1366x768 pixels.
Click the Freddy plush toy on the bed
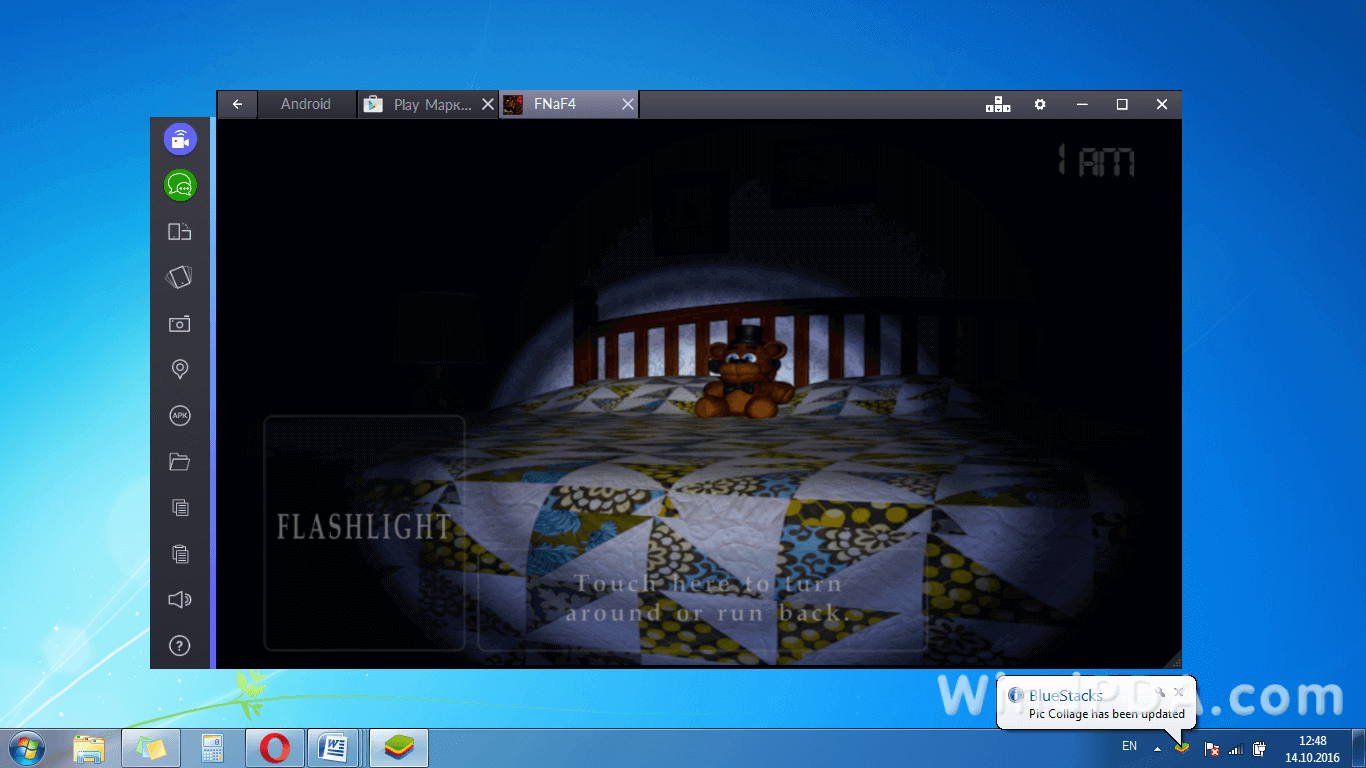[745, 373]
